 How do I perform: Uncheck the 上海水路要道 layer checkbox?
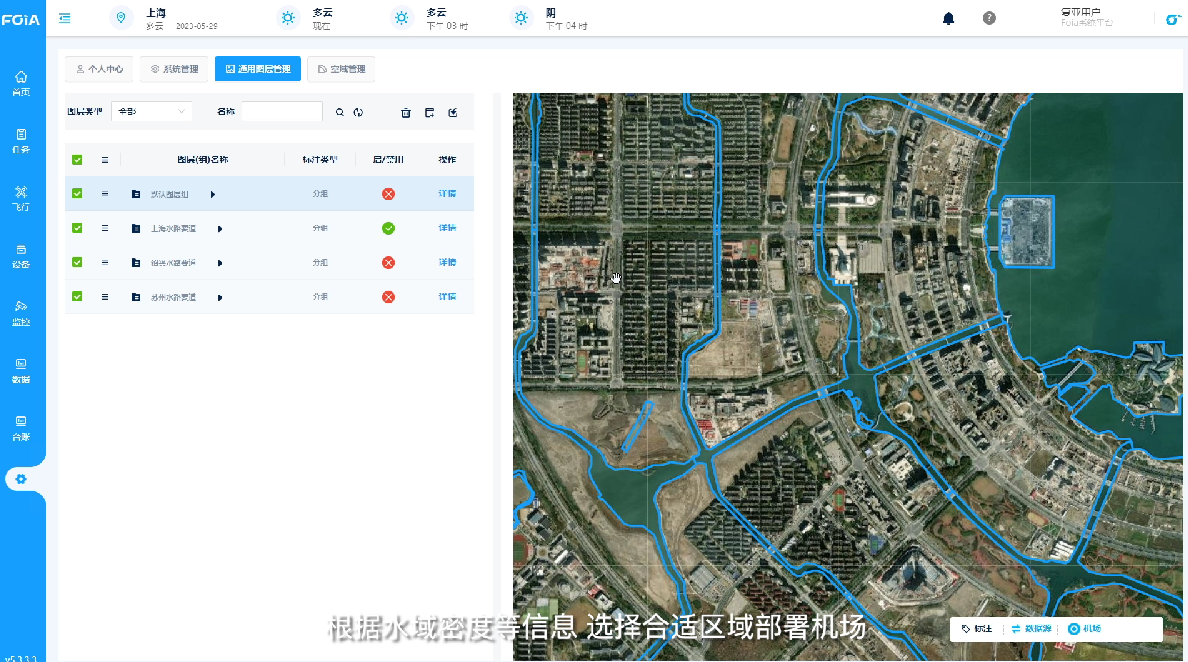(77, 227)
